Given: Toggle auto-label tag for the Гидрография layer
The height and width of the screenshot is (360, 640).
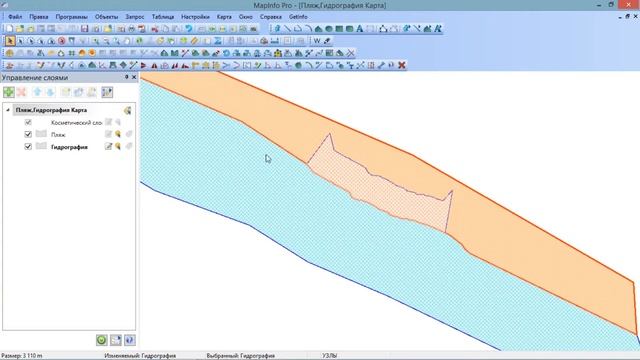Looking at the screenshot, I should click(x=129, y=146).
